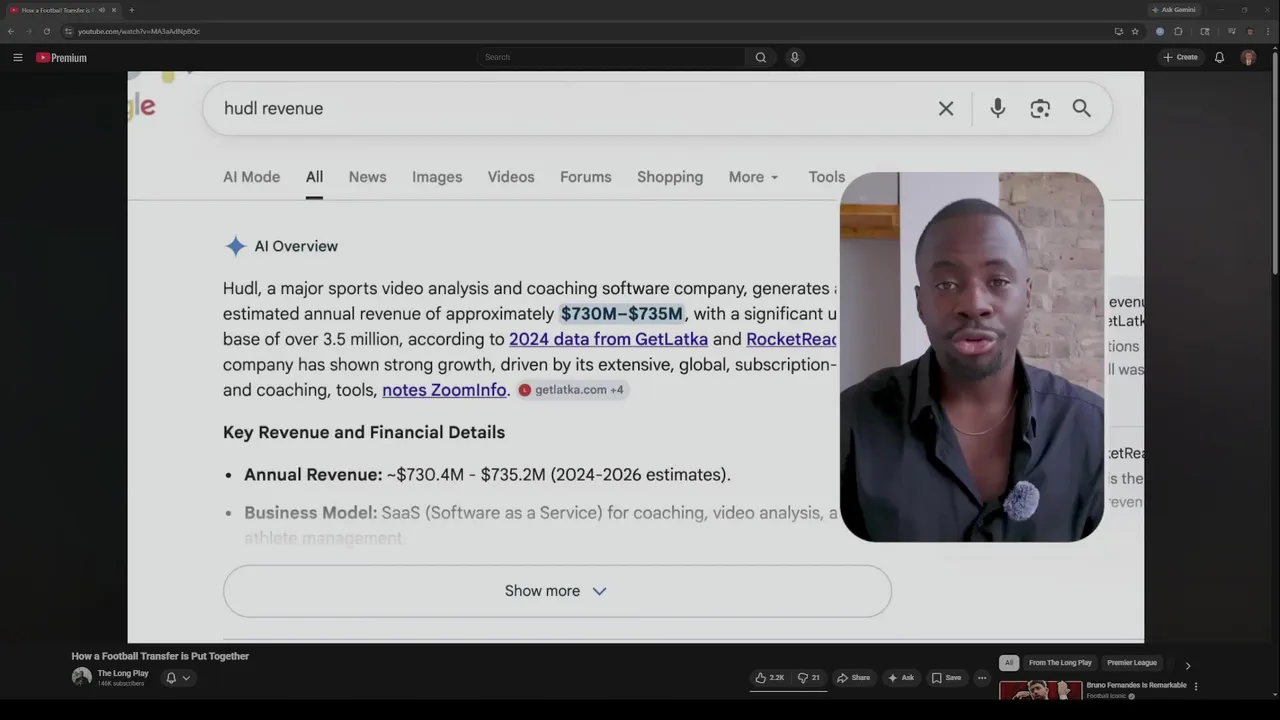The height and width of the screenshot is (720, 1280).
Task: Click the Ask button under the video
Action: point(901,678)
